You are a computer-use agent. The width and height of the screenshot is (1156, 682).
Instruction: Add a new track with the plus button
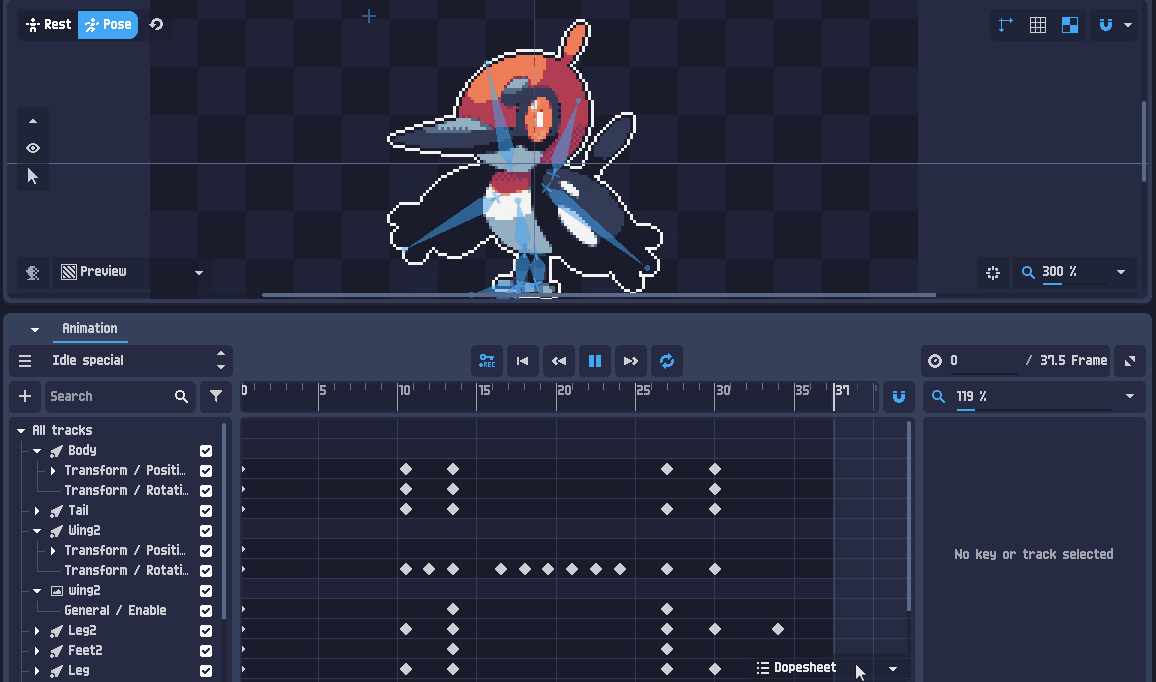[24, 396]
